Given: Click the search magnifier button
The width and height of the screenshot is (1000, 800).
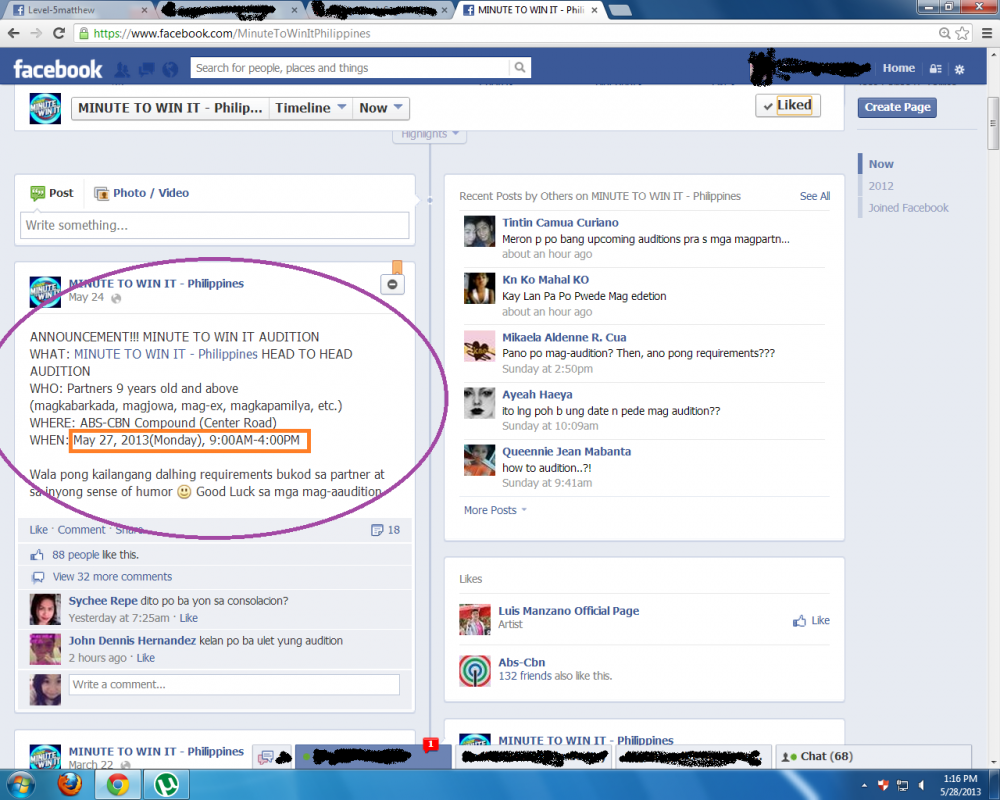Looking at the screenshot, I should [520, 68].
